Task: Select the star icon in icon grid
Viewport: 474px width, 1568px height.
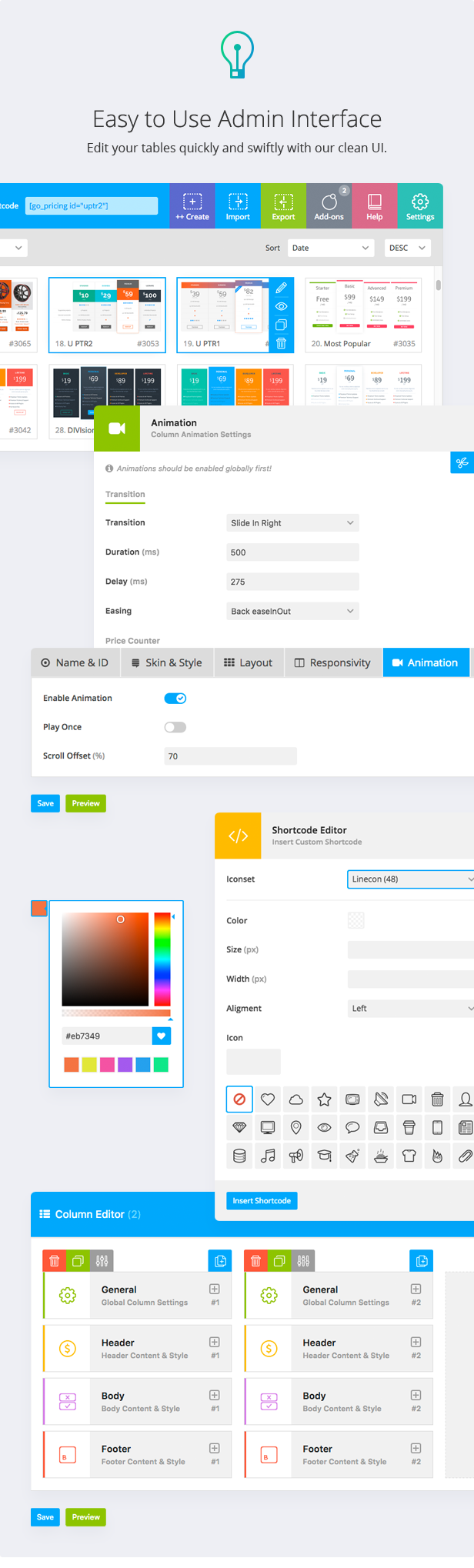Action: tap(324, 1099)
